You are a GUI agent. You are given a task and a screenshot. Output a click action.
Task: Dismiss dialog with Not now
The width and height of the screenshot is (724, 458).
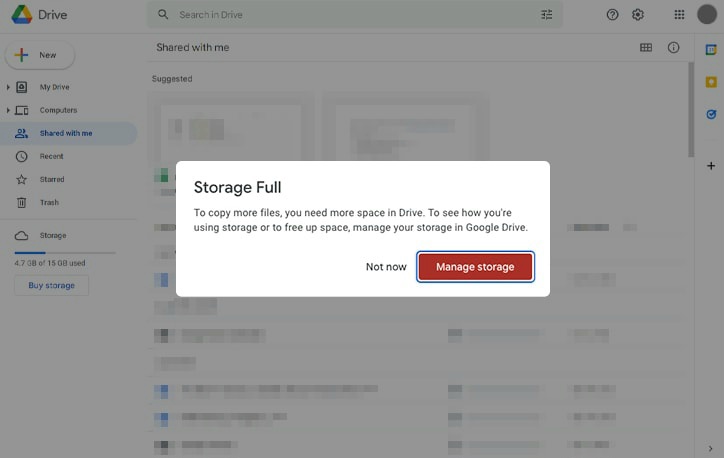pos(386,267)
